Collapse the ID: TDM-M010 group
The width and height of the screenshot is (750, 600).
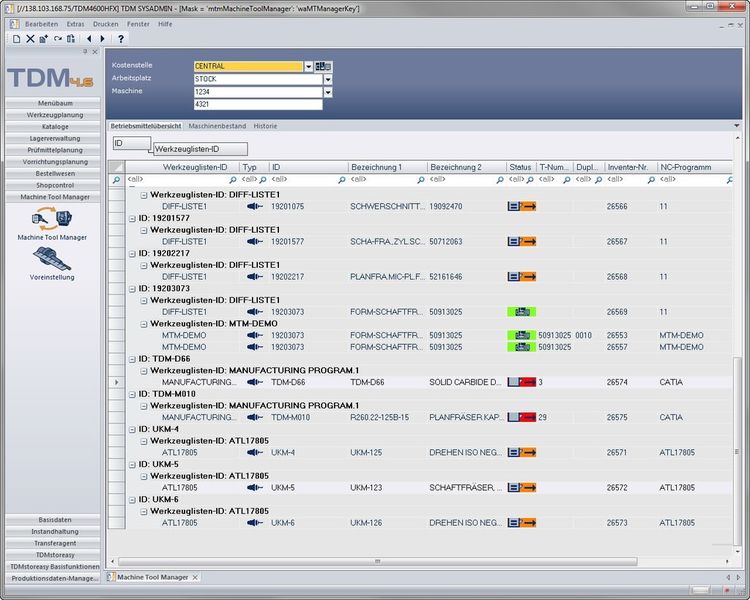tap(132, 394)
